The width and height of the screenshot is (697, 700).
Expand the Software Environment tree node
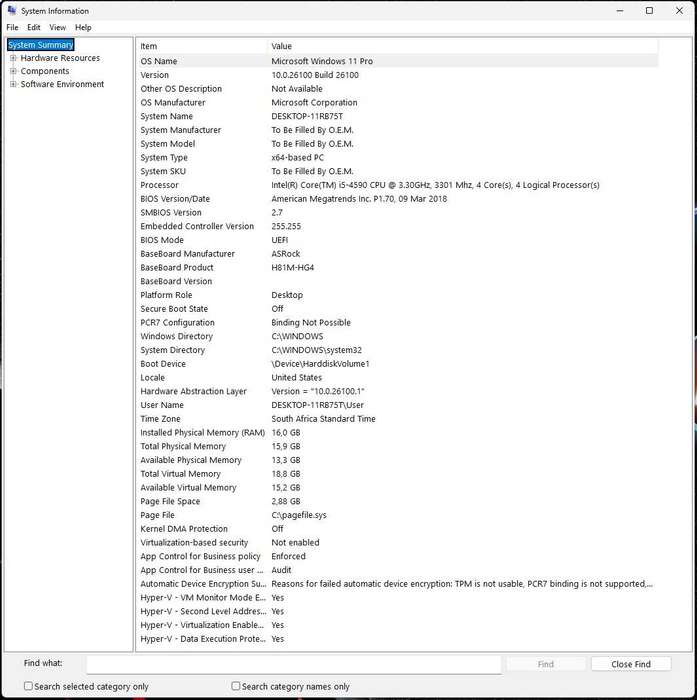pyautogui.click(x=13, y=84)
